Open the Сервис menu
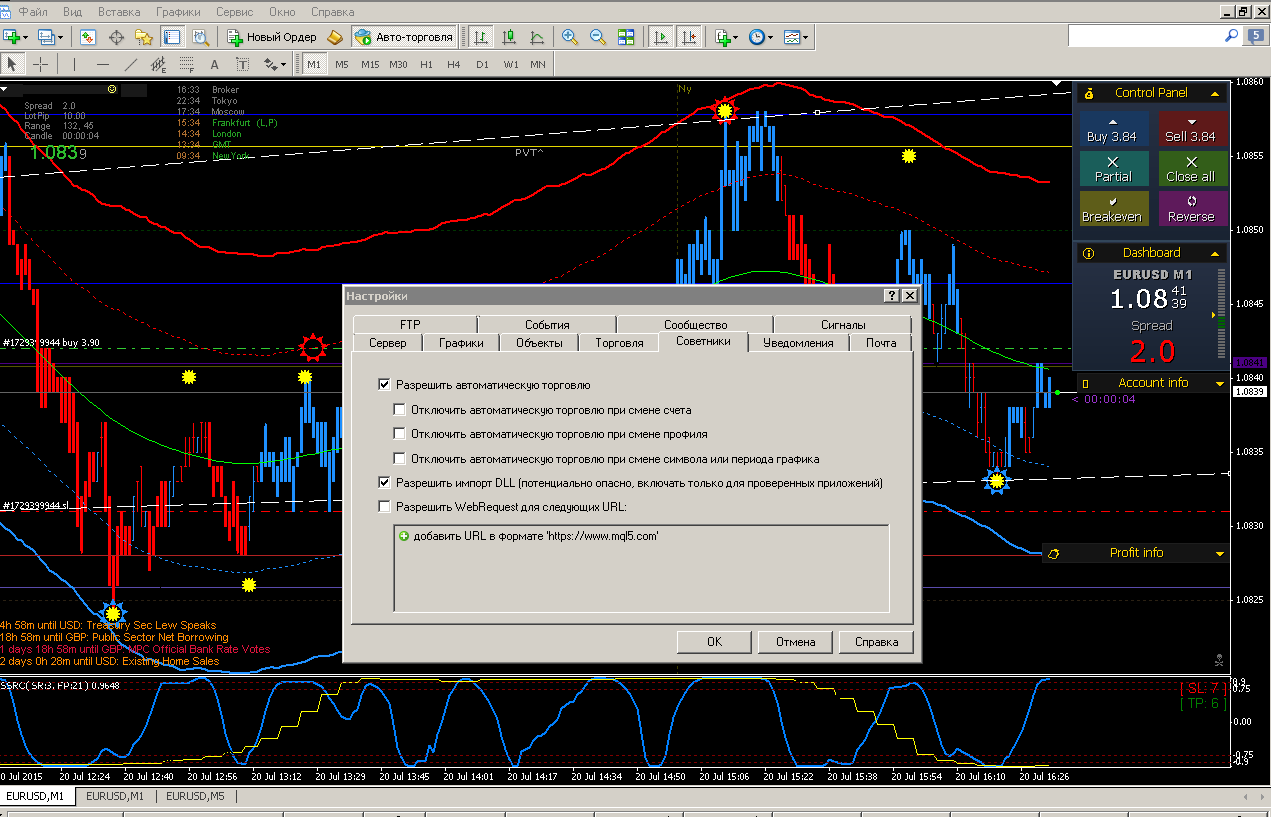Viewport: 1271px width, 817px height. (x=234, y=12)
